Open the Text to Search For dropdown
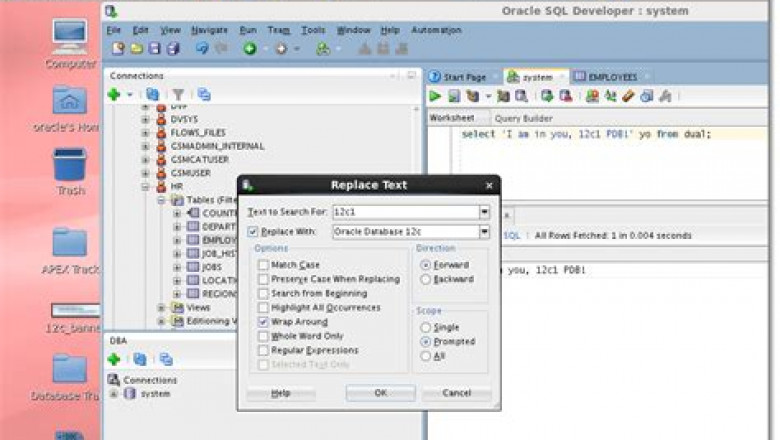This screenshot has height=440, width=780. (484, 212)
